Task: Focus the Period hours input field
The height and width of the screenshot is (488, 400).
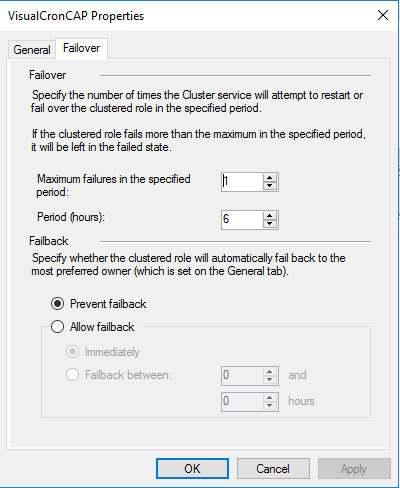Action: point(243,220)
